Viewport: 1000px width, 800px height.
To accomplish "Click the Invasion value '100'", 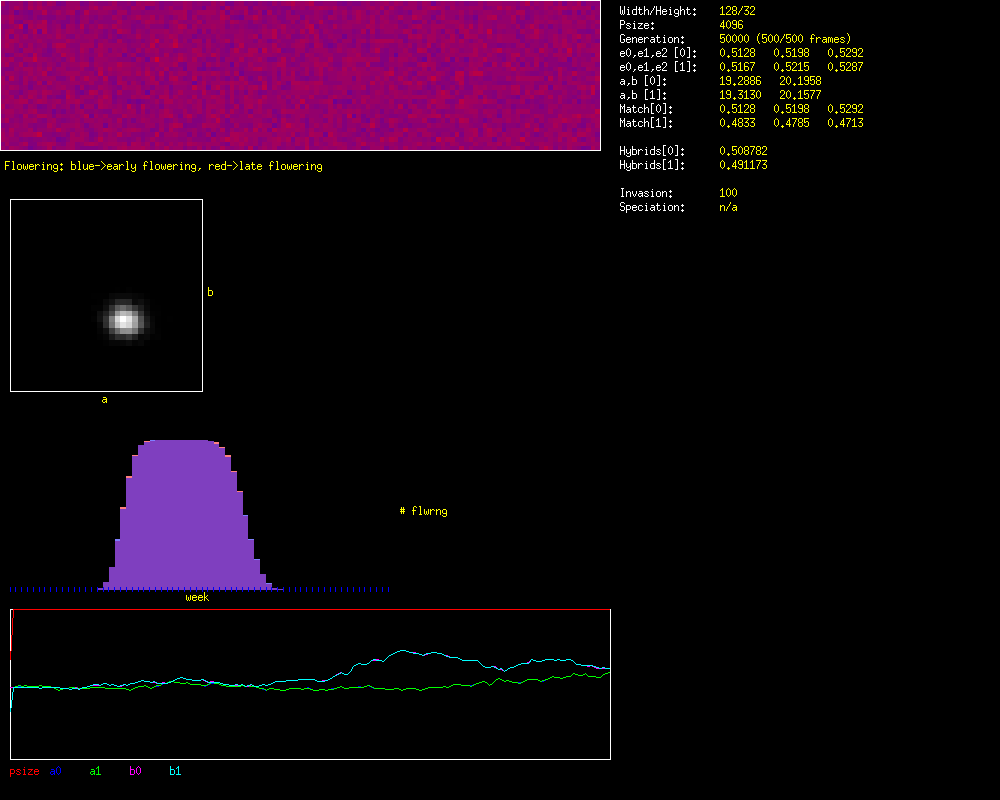I will [x=728, y=194].
